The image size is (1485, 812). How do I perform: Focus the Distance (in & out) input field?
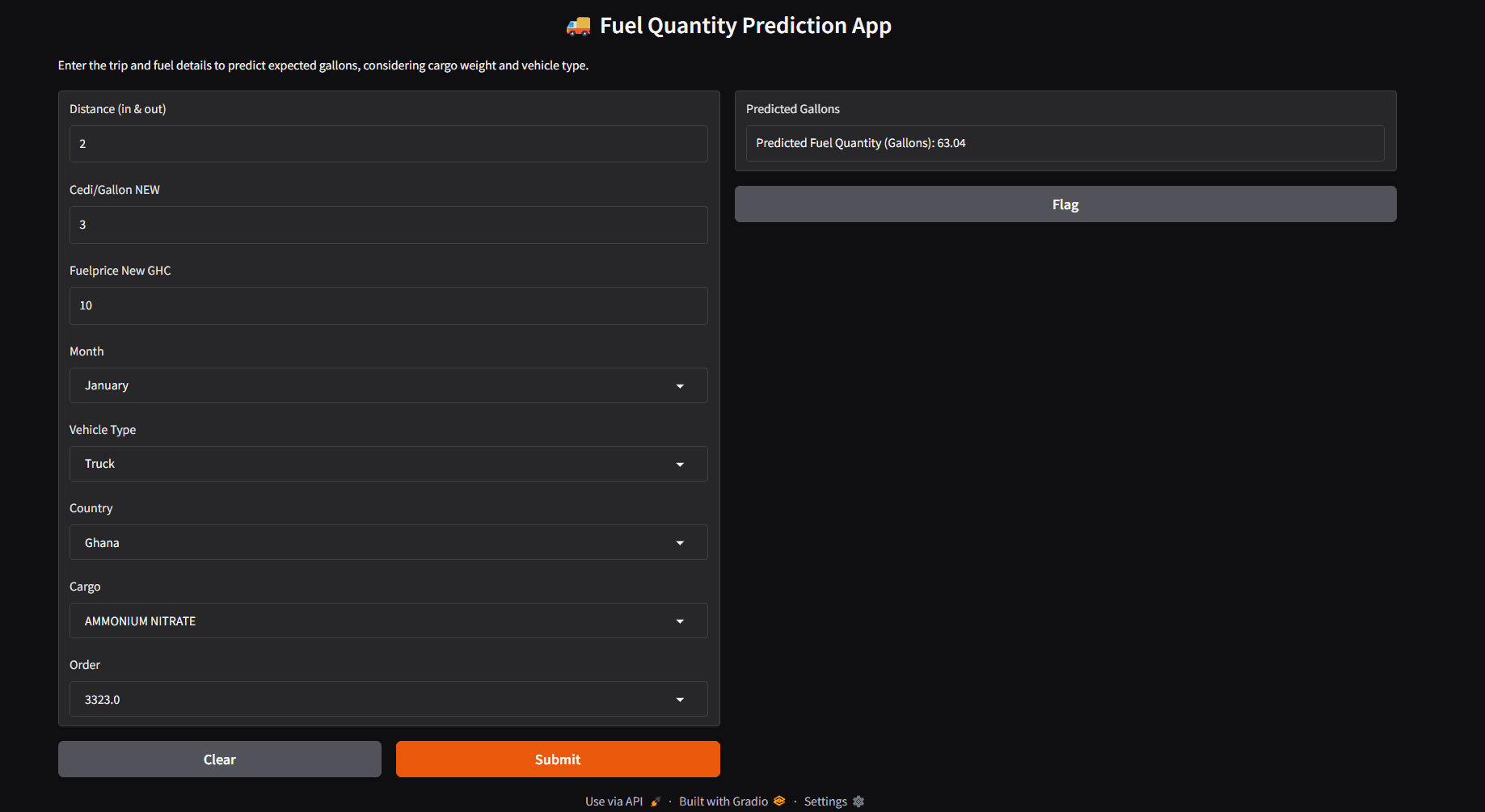click(389, 144)
